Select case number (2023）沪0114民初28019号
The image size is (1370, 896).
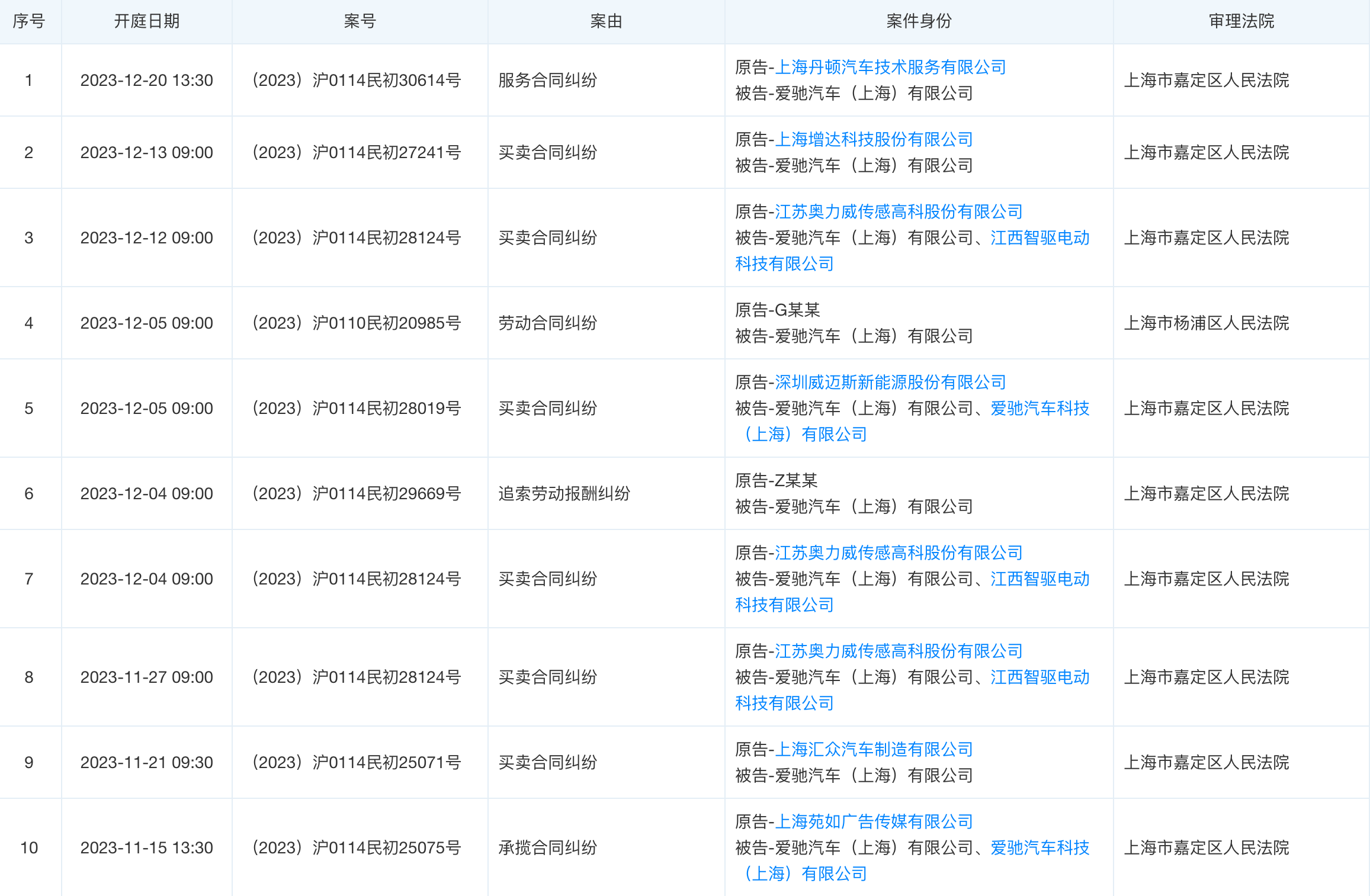pos(357,409)
